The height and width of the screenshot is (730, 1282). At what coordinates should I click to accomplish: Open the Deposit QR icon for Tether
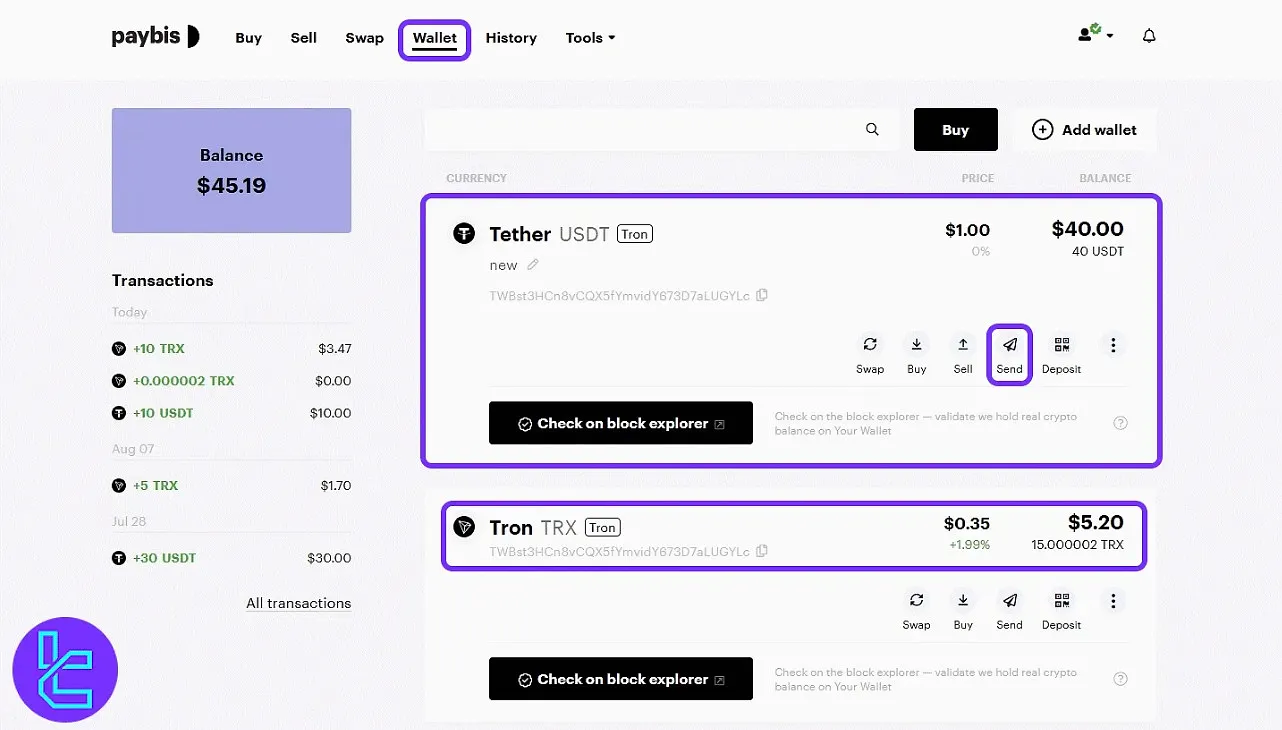(x=1061, y=346)
